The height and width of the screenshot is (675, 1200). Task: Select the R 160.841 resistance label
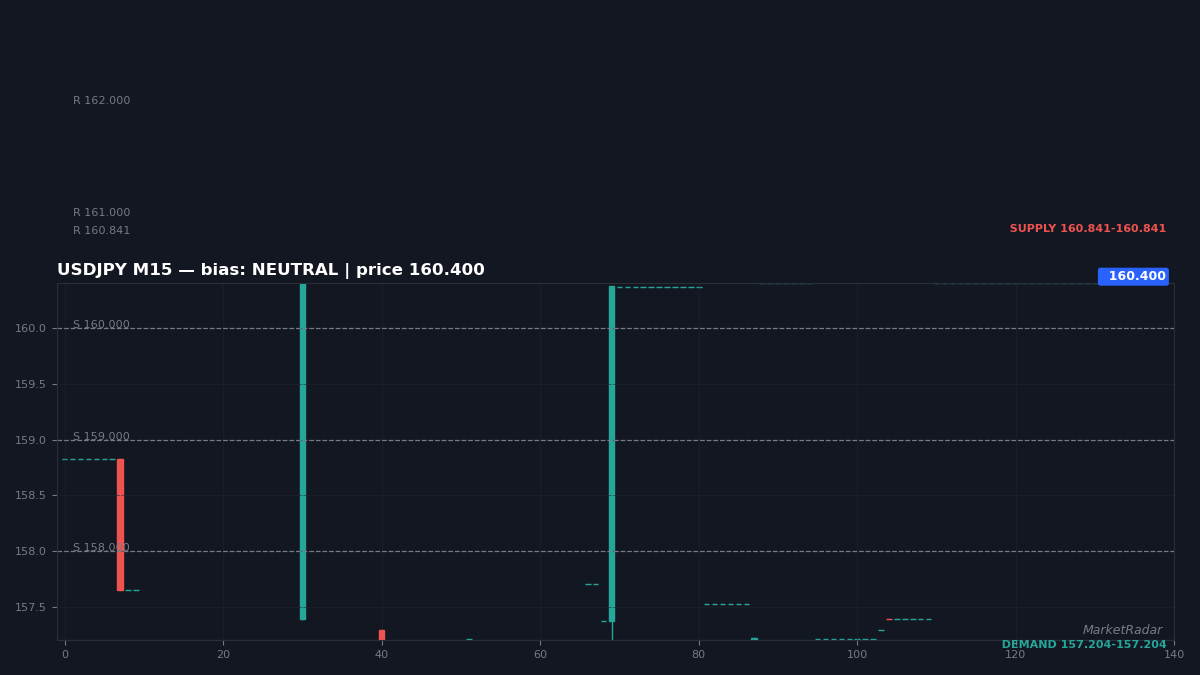(x=101, y=231)
